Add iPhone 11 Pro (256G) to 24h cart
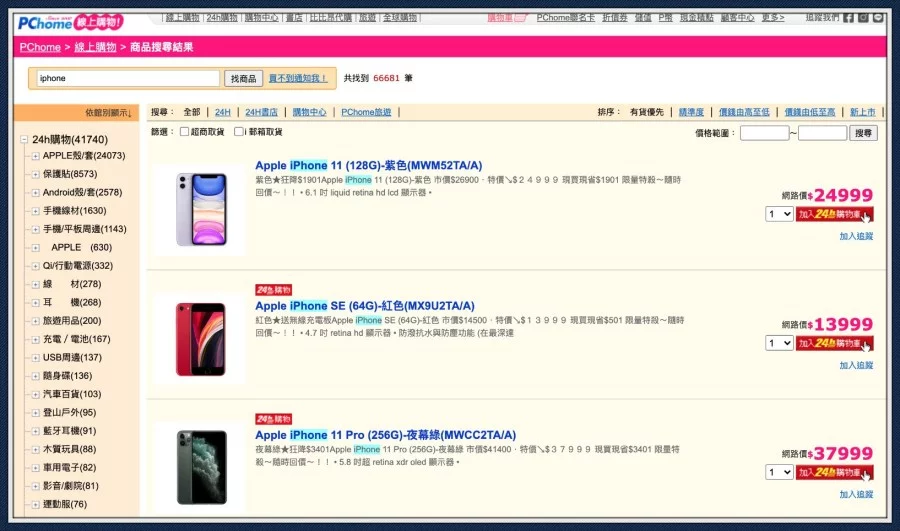Viewport: 900px width, 531px height. click(835, 472)
